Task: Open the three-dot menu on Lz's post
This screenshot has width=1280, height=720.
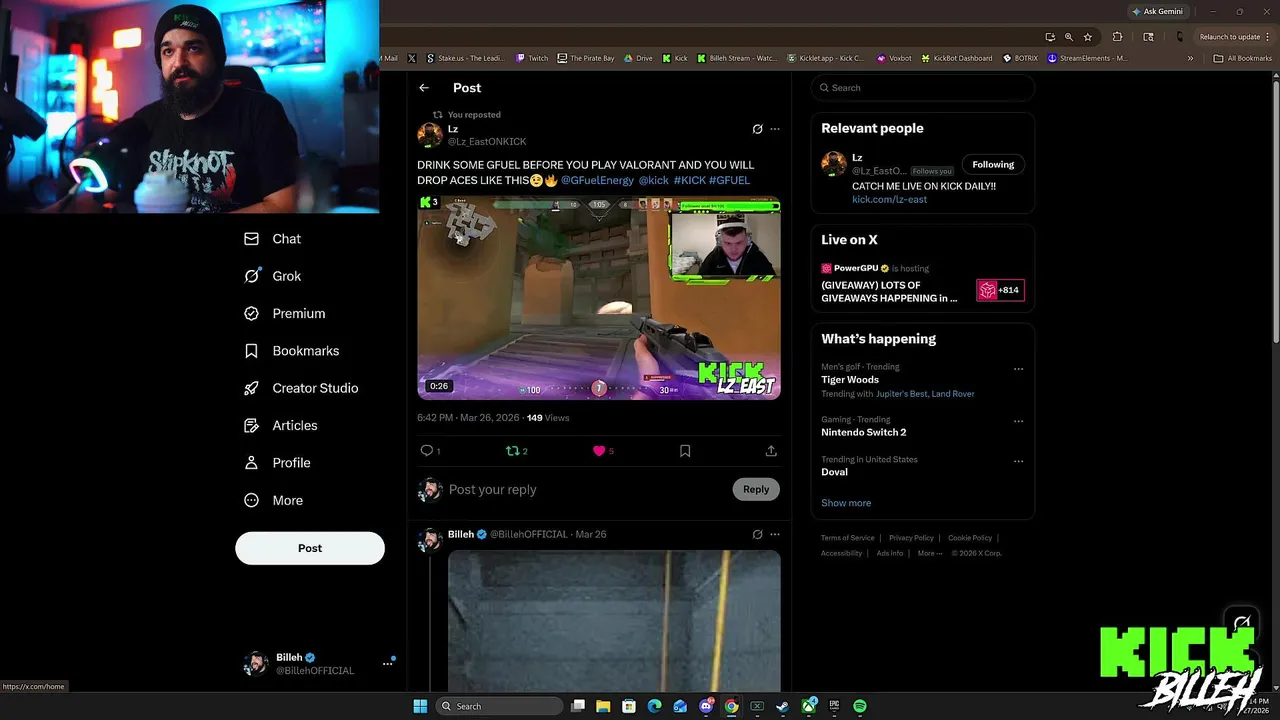Action: (x=775, y=129)
